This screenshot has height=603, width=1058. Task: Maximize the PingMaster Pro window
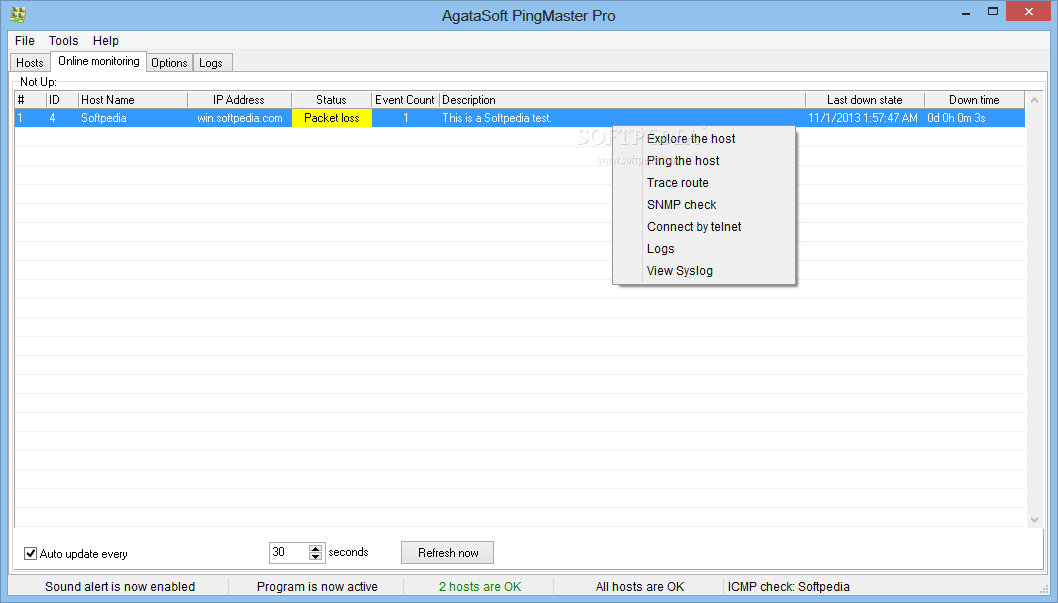click(x=993, y=11)
